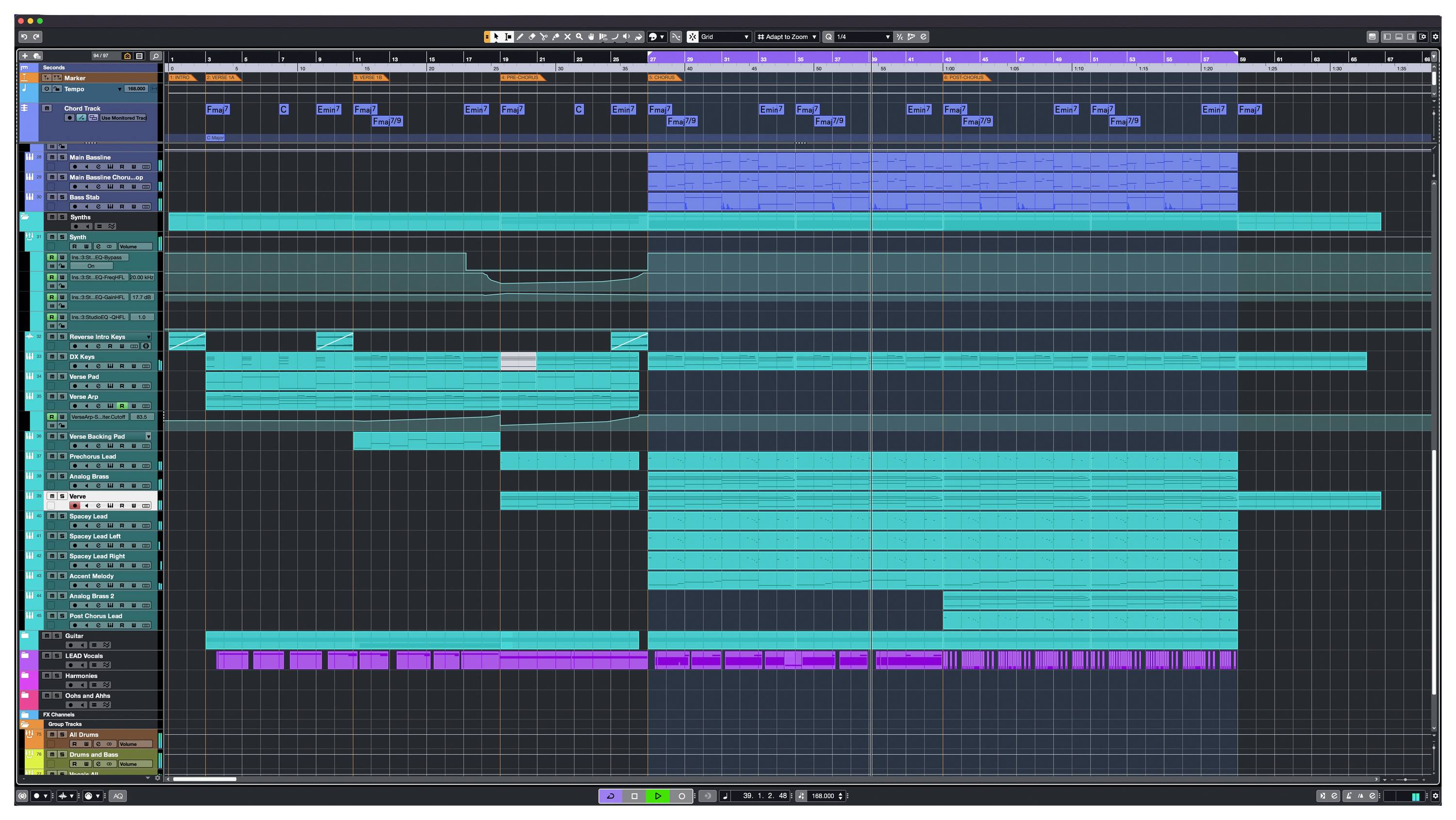Select the Scissors split tool
1456x820 pixels.
tap(544, 37)
